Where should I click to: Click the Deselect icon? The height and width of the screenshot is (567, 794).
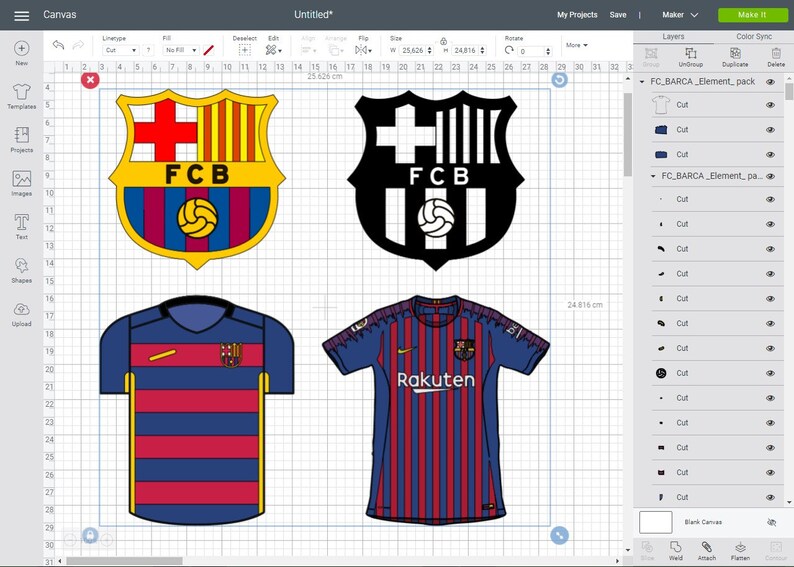(x=245, y=50)
